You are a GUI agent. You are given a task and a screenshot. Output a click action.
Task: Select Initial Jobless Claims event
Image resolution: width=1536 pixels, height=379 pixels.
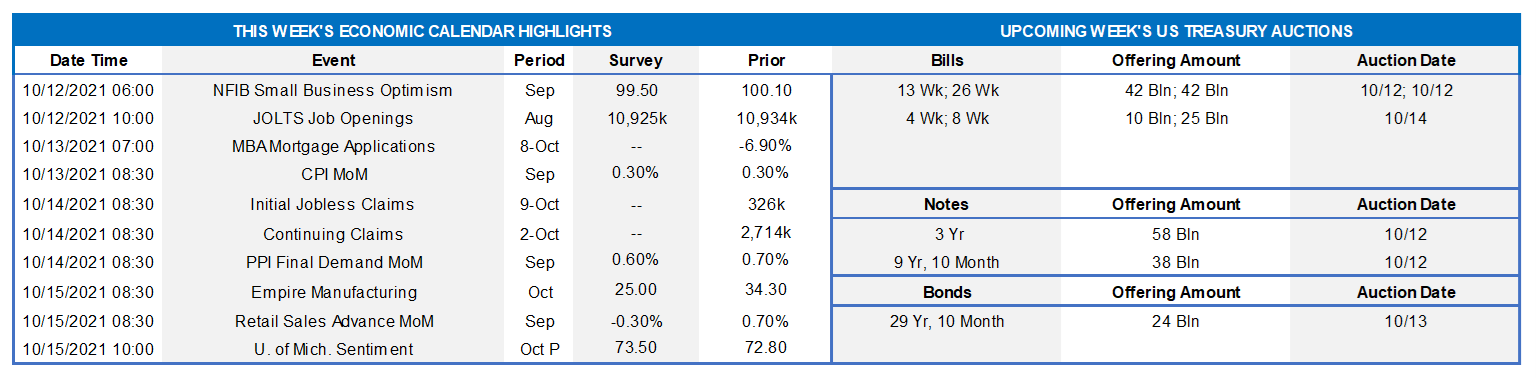pyautogui.click(x=333, y=204)
